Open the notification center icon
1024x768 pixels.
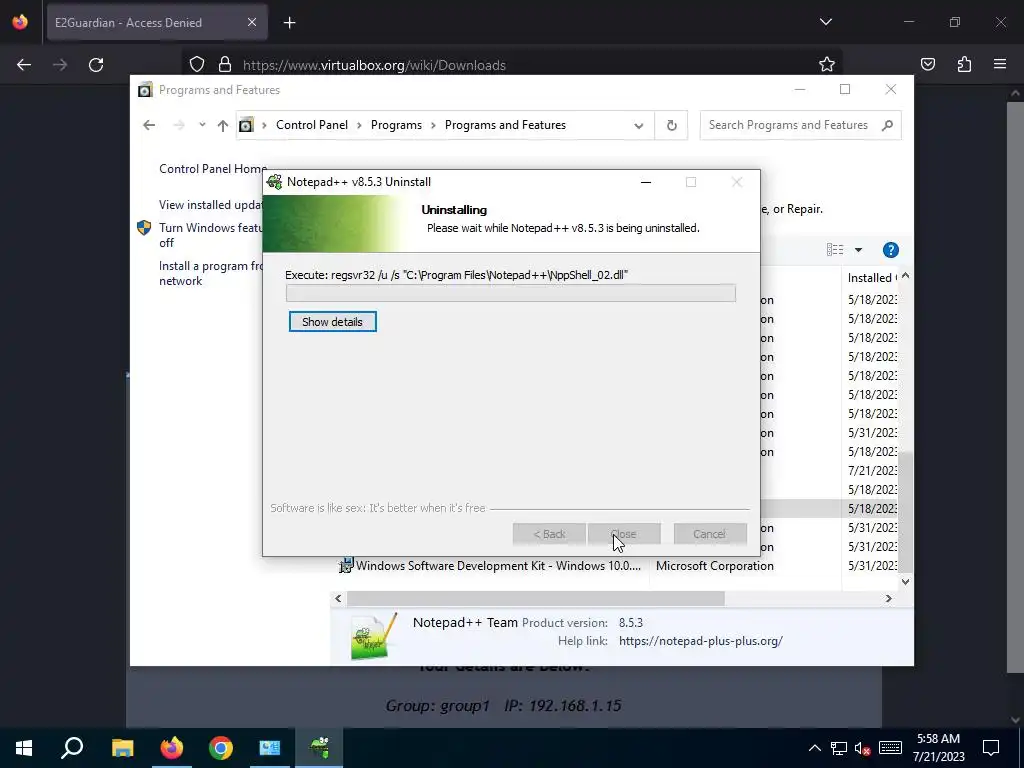click(991, 748)
